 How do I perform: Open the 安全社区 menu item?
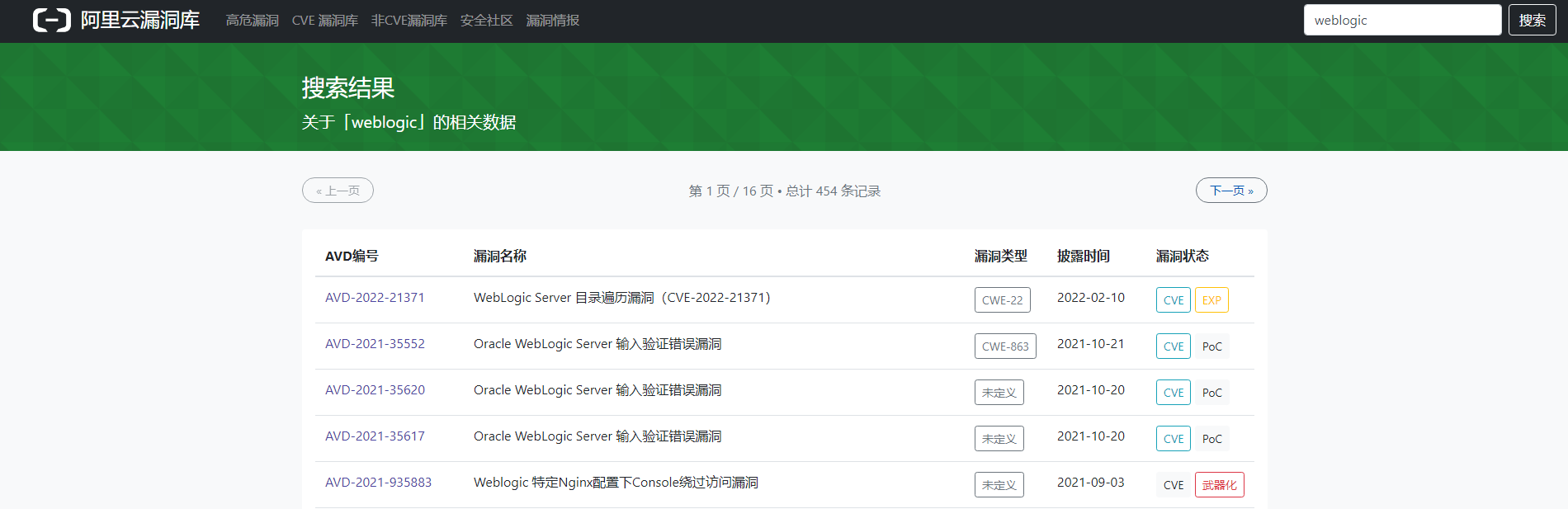487,21
